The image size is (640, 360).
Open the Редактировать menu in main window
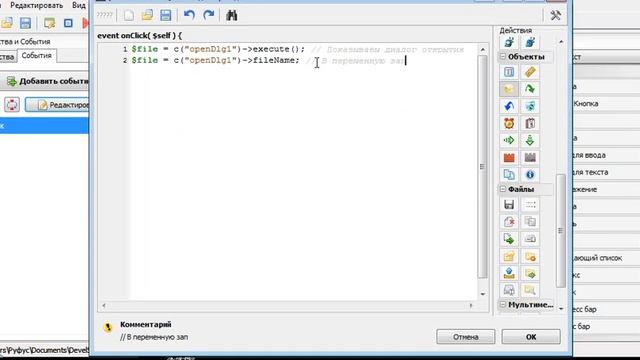point(37,5)
